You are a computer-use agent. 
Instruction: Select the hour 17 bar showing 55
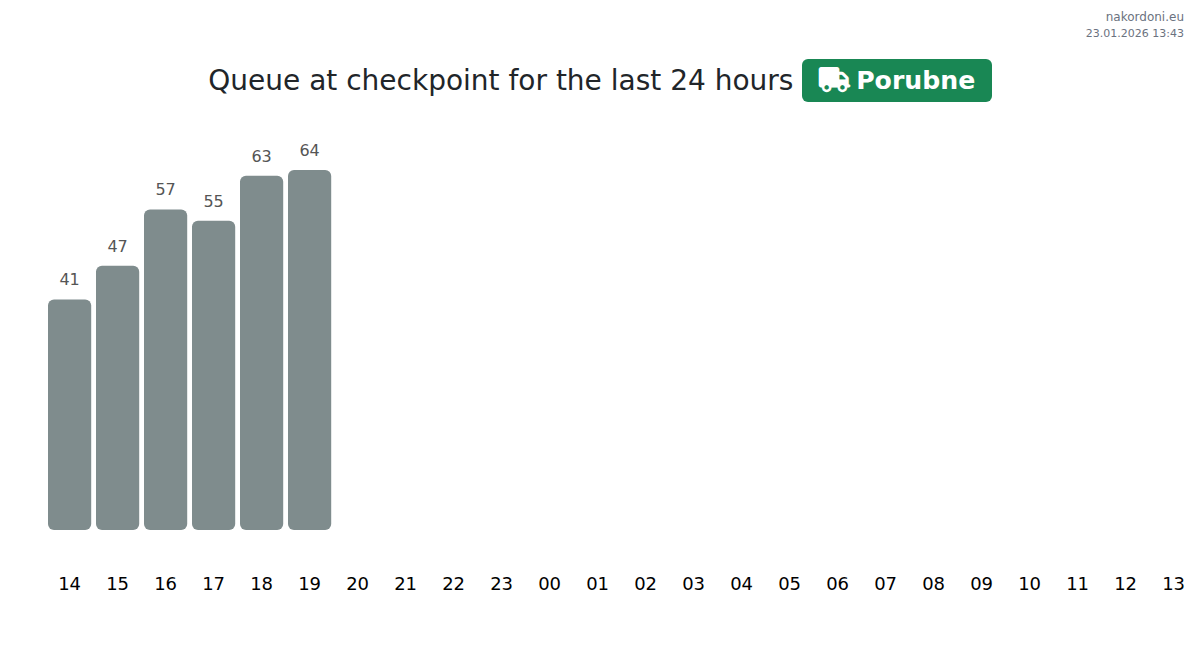point(213,375)
